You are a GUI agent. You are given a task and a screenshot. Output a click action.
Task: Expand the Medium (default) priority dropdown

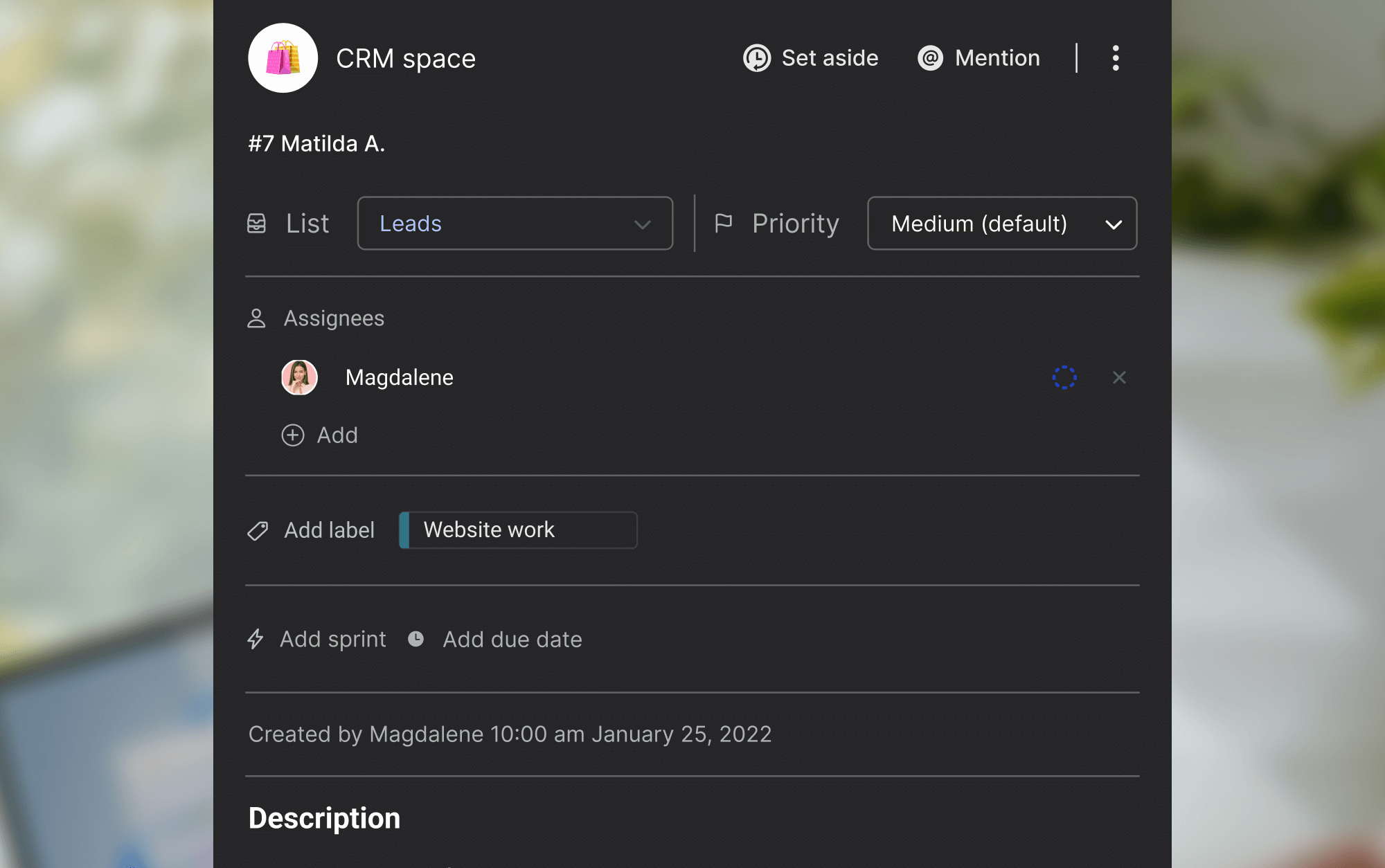point(1001,224)
